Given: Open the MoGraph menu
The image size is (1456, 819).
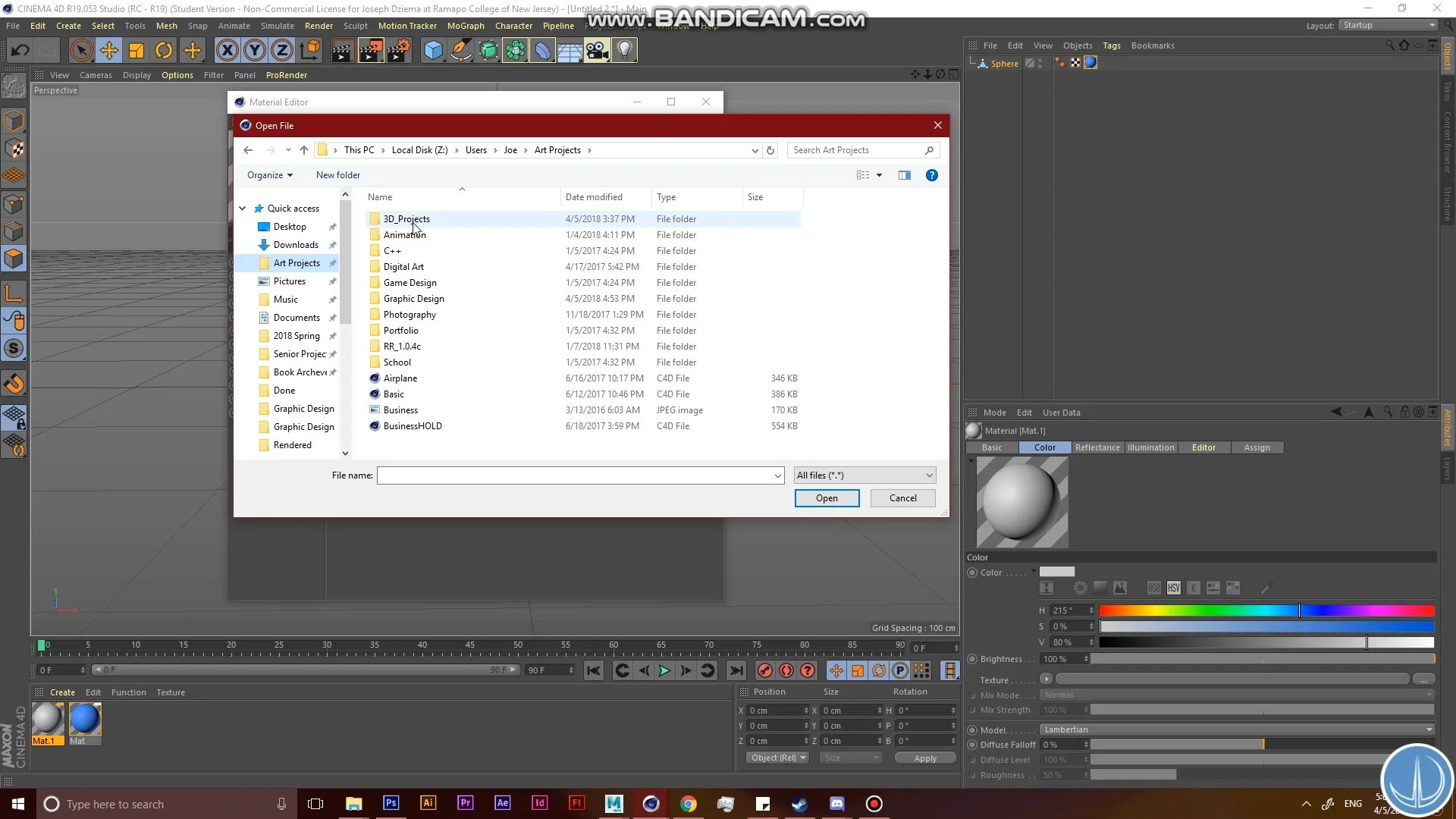Looking at the screenshot, I should click(x=465, y=25).
